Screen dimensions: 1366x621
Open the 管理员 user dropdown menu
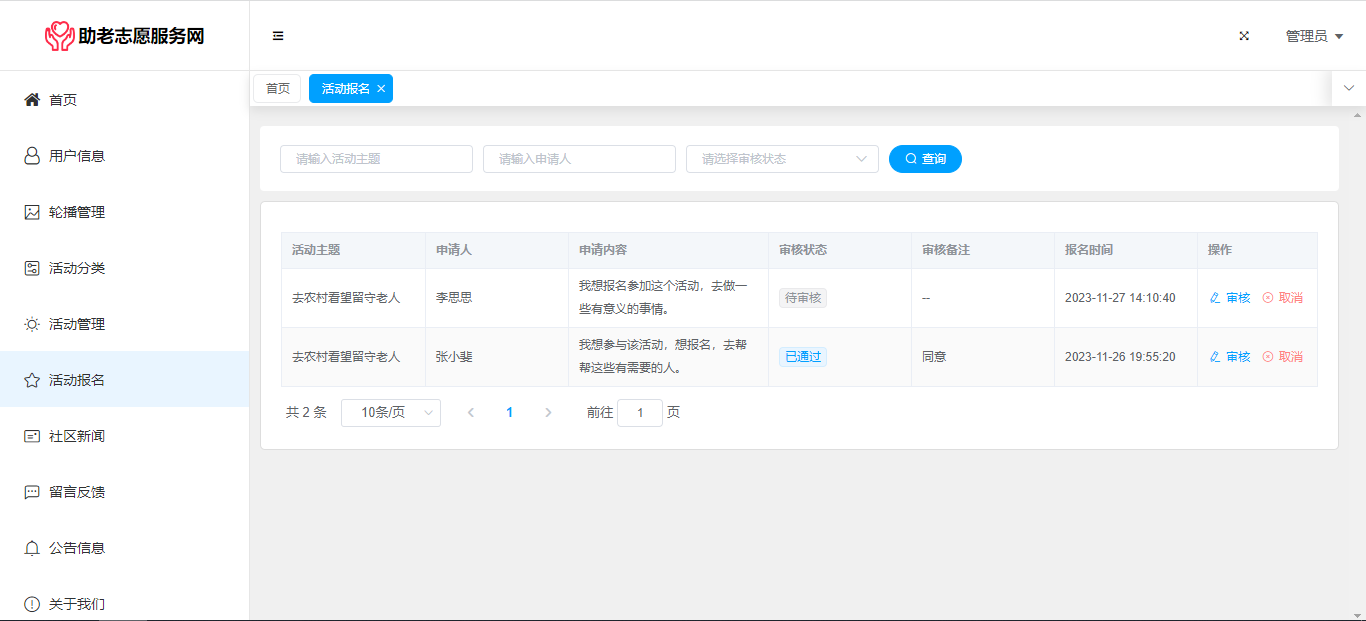tap(1313, 36)
